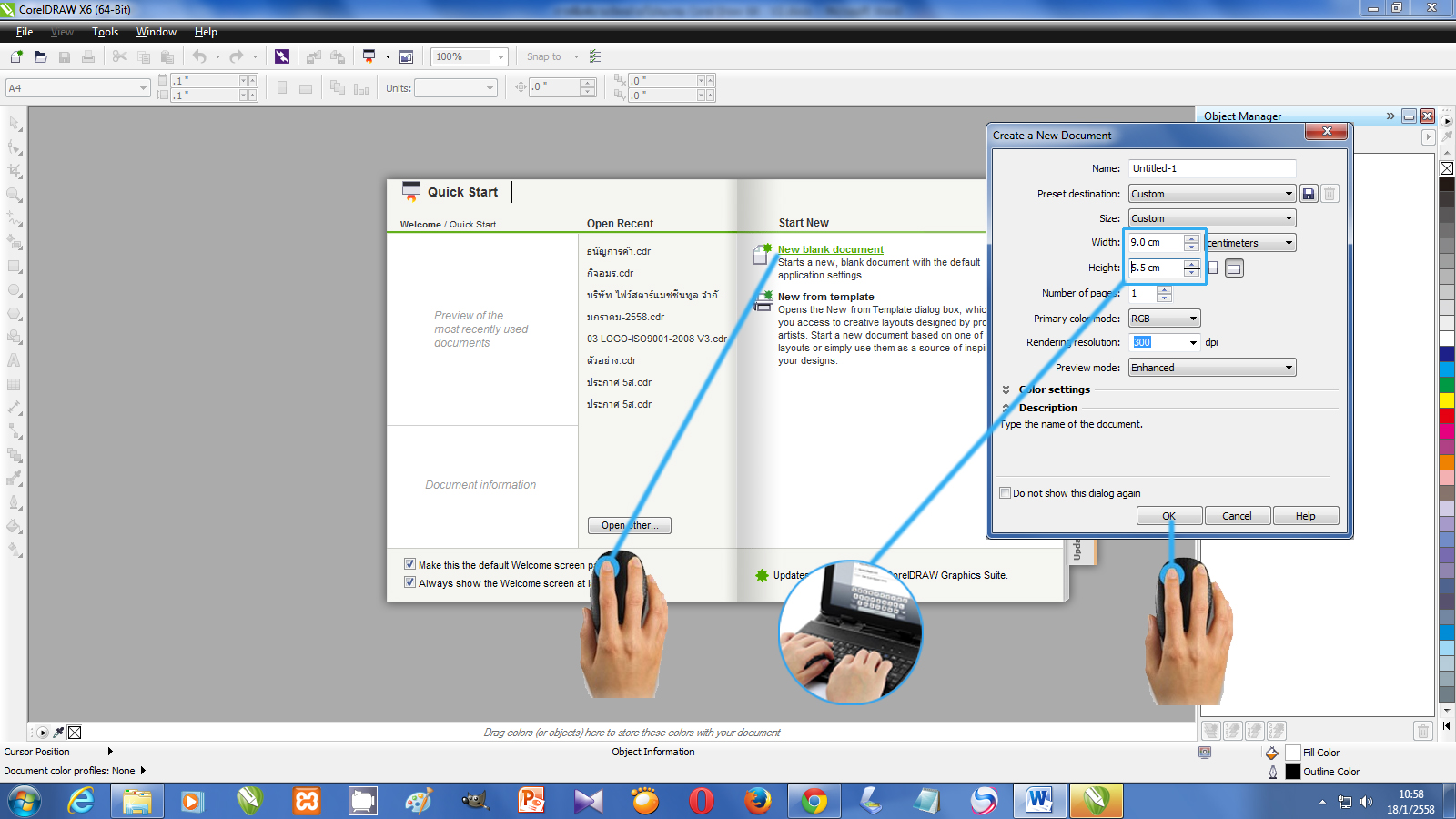Click the 'New blank document' link
Viewport: 1456px width, 819px height.
click(x=830, y=249)
